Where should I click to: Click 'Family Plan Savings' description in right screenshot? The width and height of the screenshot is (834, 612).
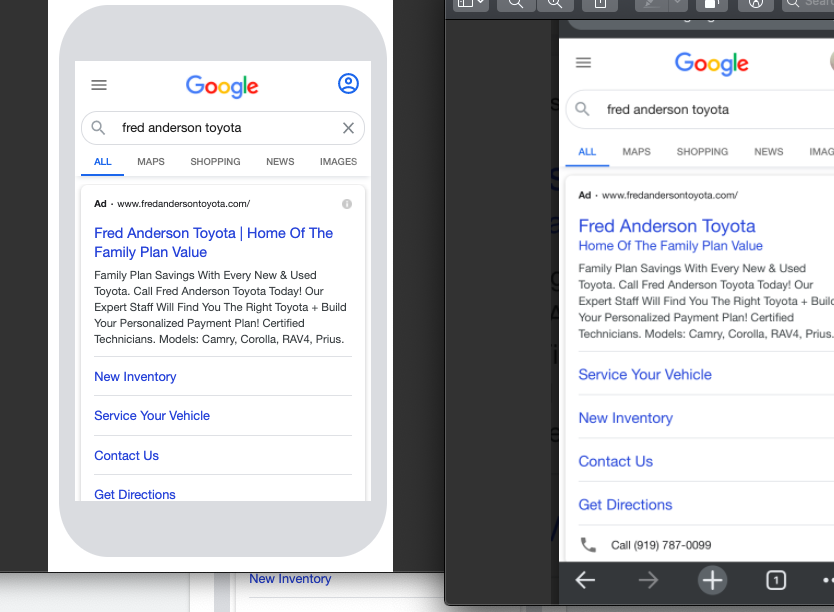point(706,301)
